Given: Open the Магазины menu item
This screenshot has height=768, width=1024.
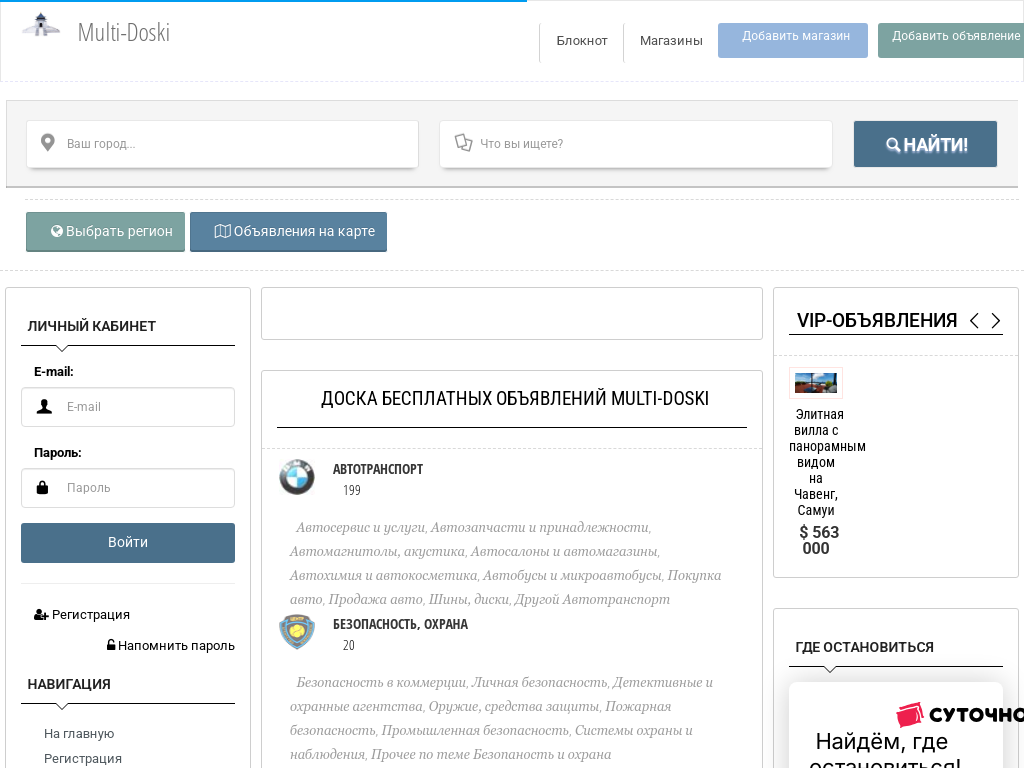Looking at the screenshot, I should point(671,40).
